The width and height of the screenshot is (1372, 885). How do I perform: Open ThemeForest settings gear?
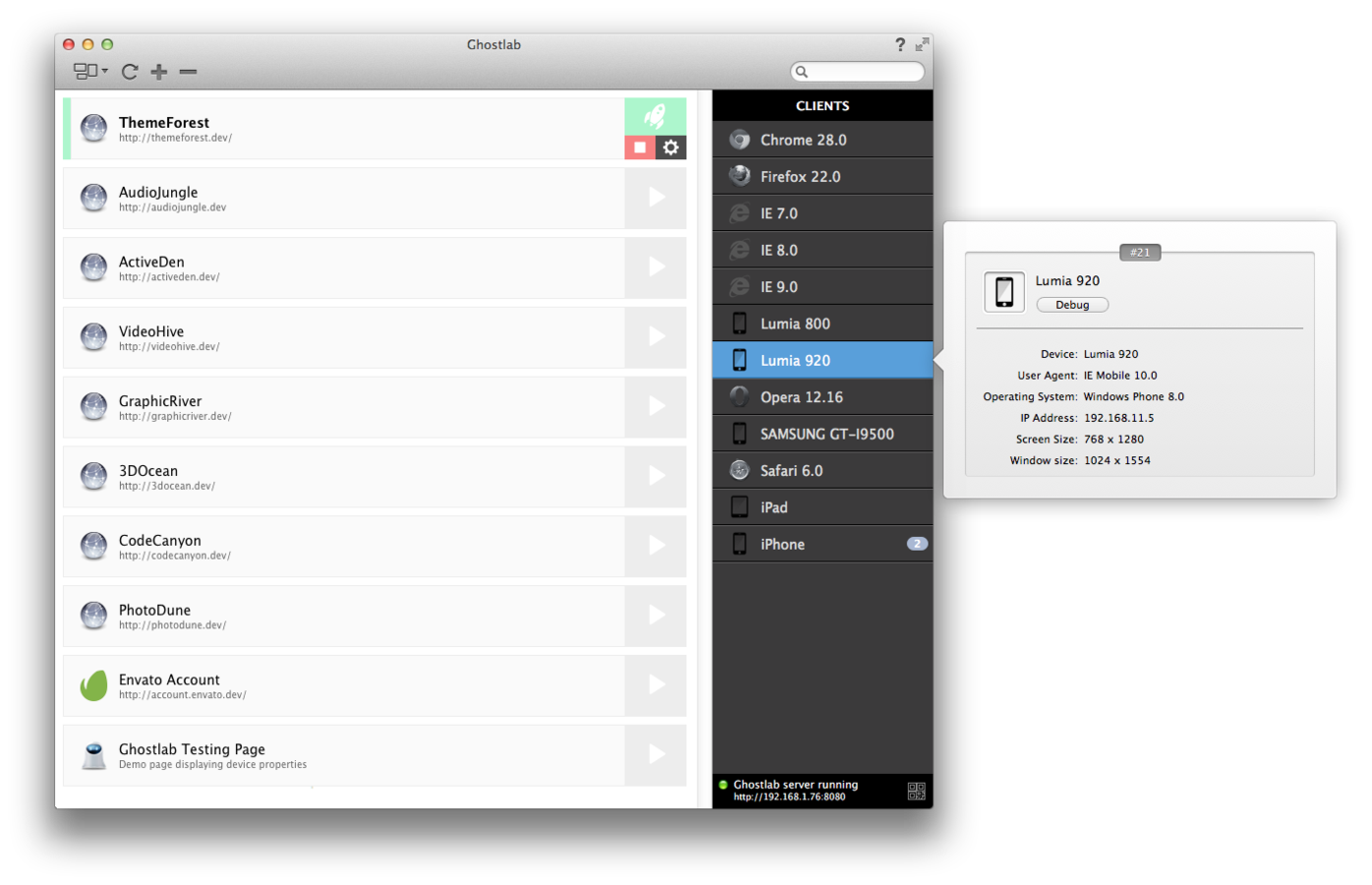[671, 147]
